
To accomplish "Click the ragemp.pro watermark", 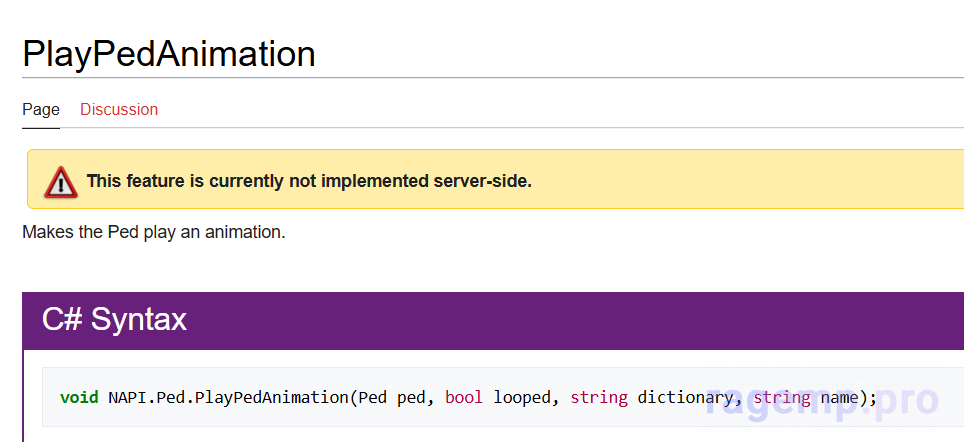I will [822, 400].
